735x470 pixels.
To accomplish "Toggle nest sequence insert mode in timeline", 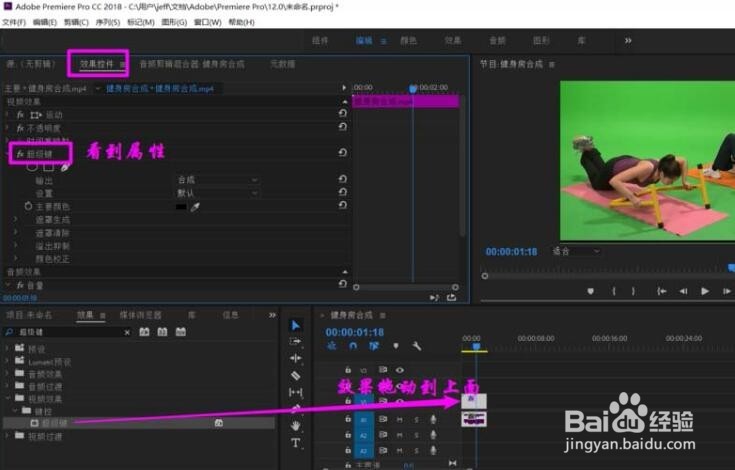I will click(332, 346).
